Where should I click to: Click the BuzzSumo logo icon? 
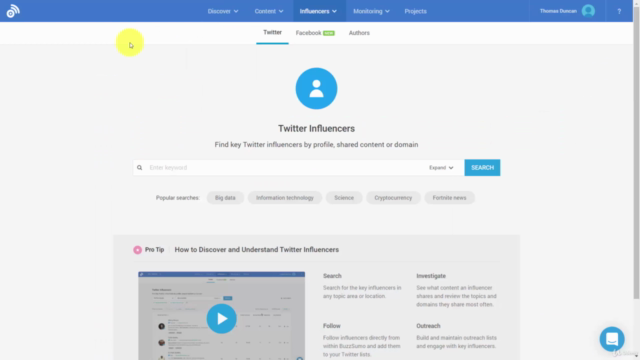pos(13,11)
